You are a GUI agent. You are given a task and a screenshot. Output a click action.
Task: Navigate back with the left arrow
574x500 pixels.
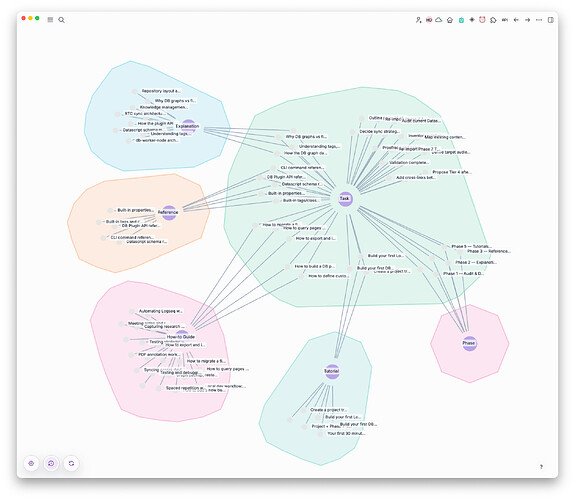516,20
